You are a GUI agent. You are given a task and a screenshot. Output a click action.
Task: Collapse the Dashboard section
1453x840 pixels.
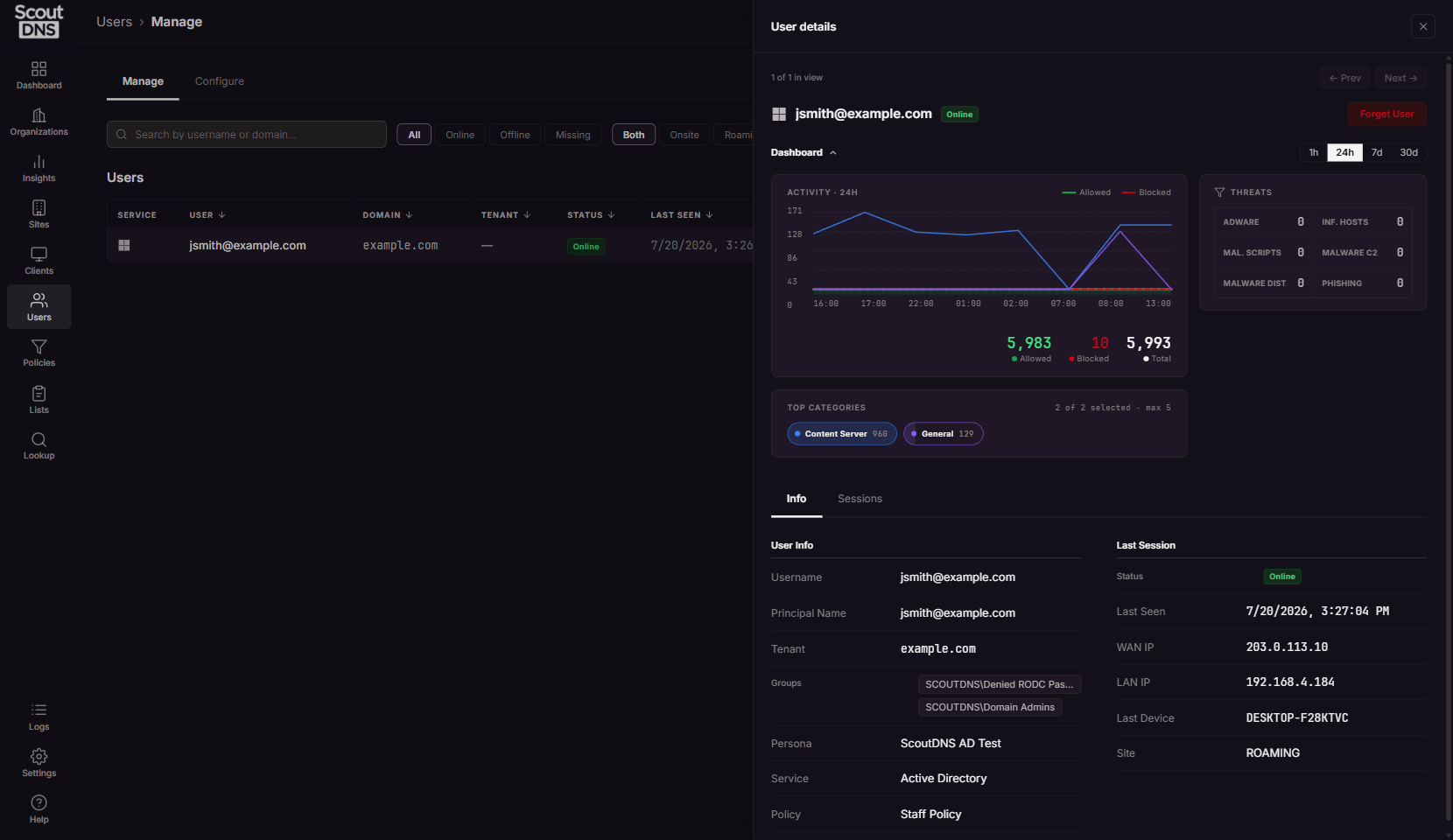(x=804, y=152)
